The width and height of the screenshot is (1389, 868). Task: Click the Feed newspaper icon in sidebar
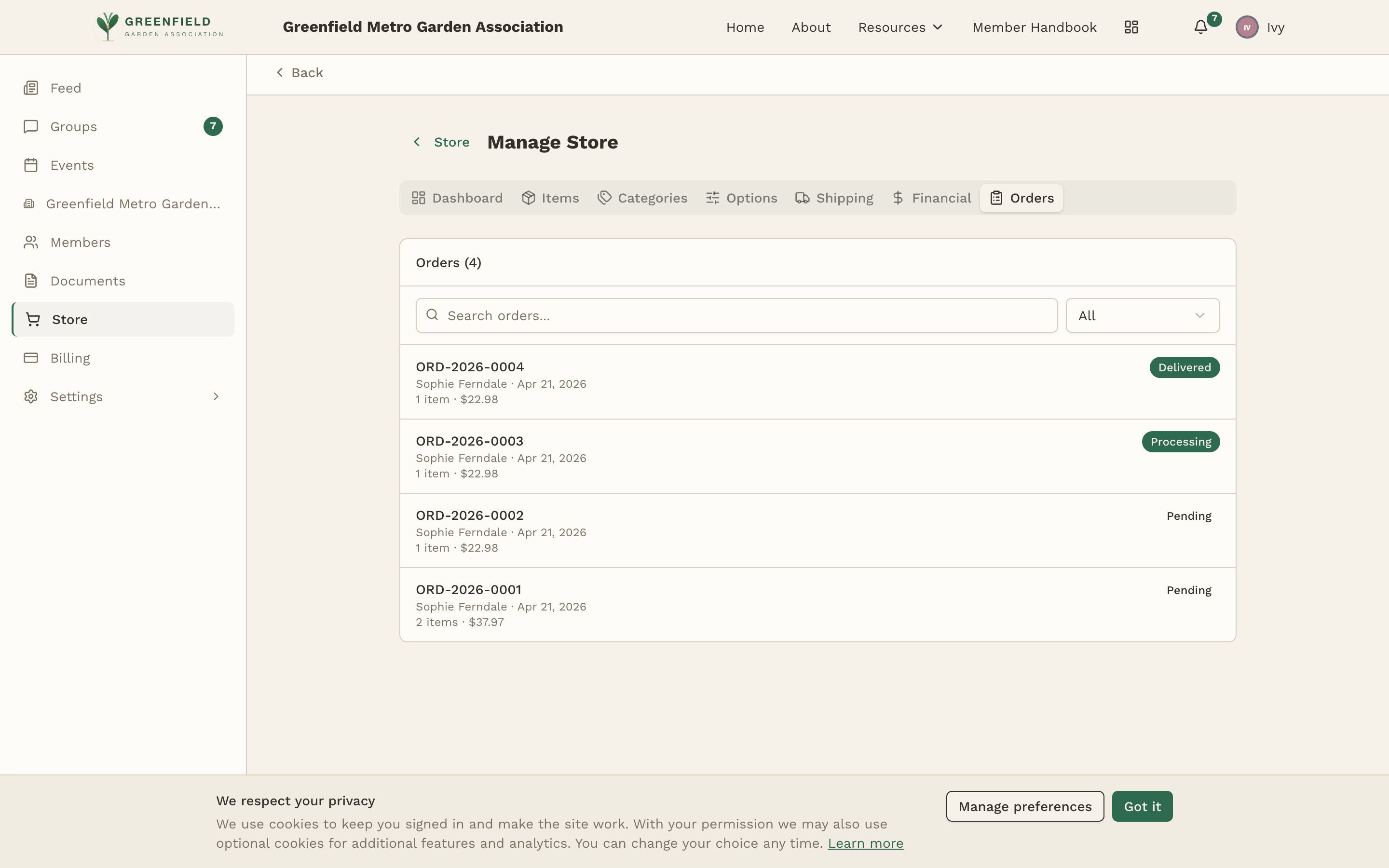tap(31, 88)
